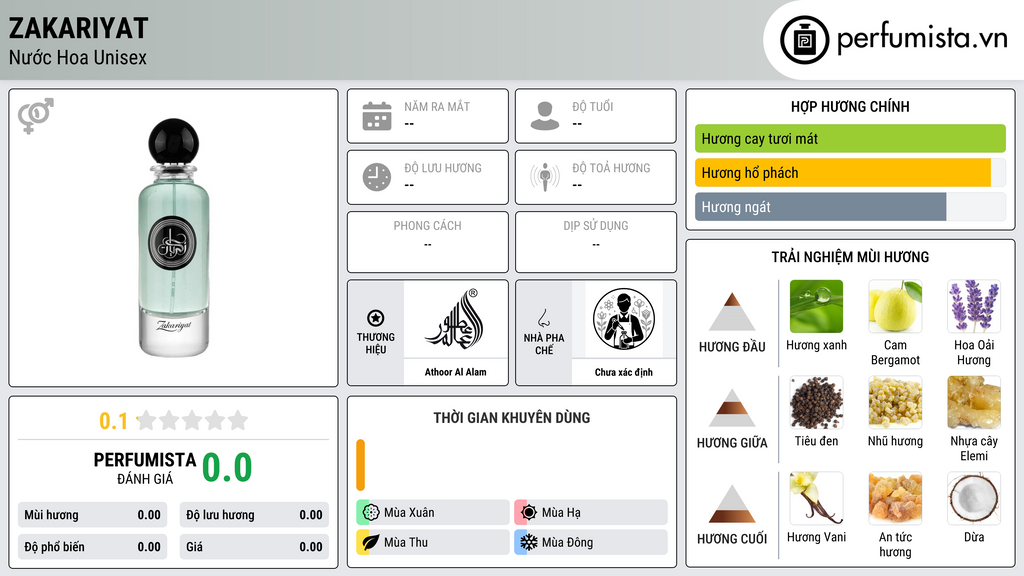Click the sillage icon for Độ toả hương
Viewport: 1024px width, 576px height.
[545, 177]
